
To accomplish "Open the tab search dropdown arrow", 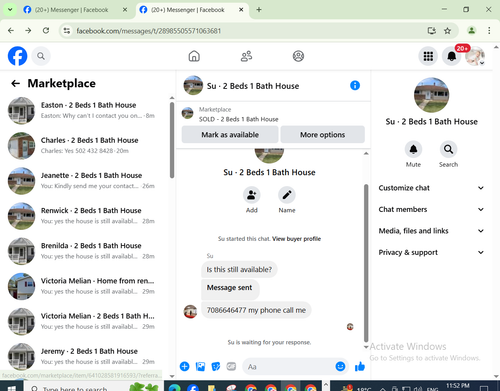I will point(10,10).
